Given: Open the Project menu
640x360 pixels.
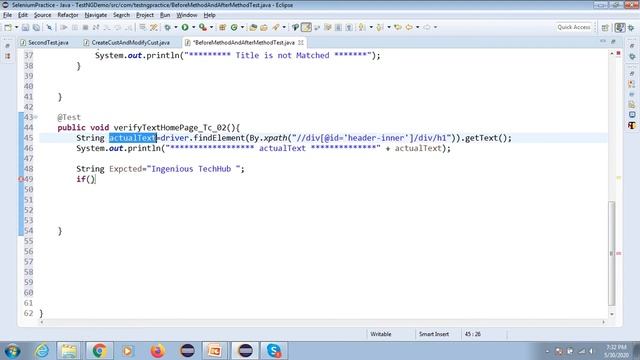Looking at the screenshot, I should click(145, 15).
